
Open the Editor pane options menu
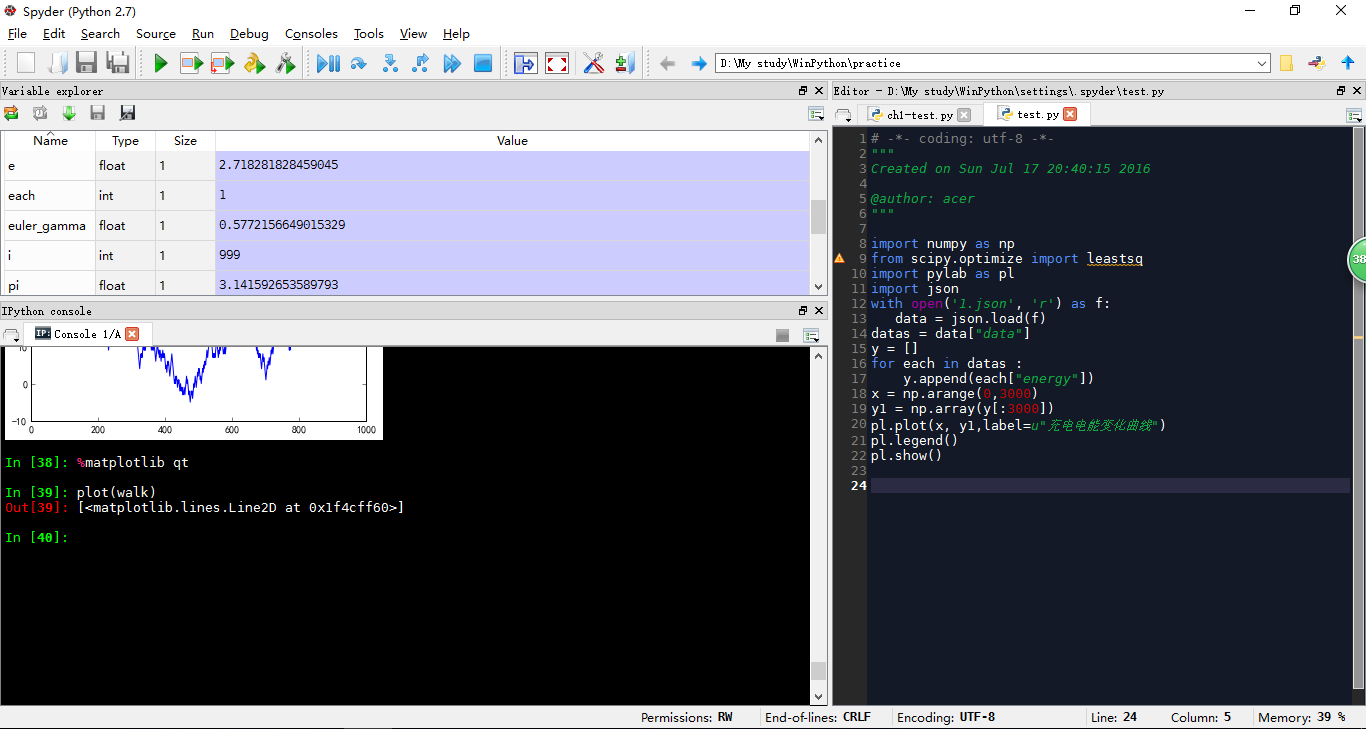(x=1354, y=115)
